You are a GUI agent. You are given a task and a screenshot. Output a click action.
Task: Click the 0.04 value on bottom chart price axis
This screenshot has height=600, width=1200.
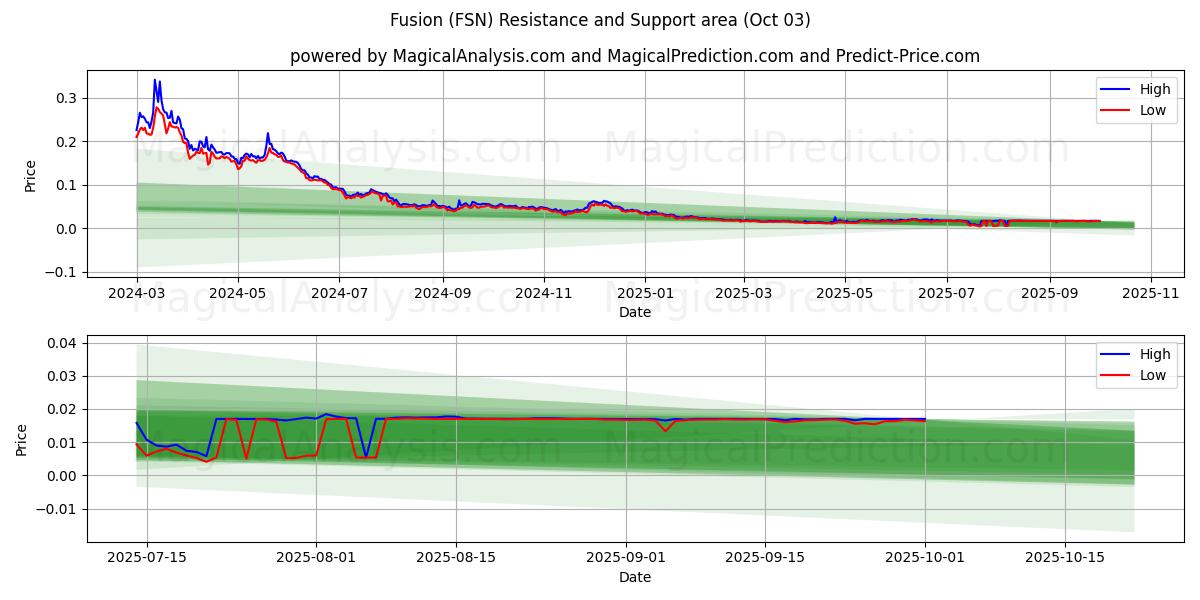point(62,343)
